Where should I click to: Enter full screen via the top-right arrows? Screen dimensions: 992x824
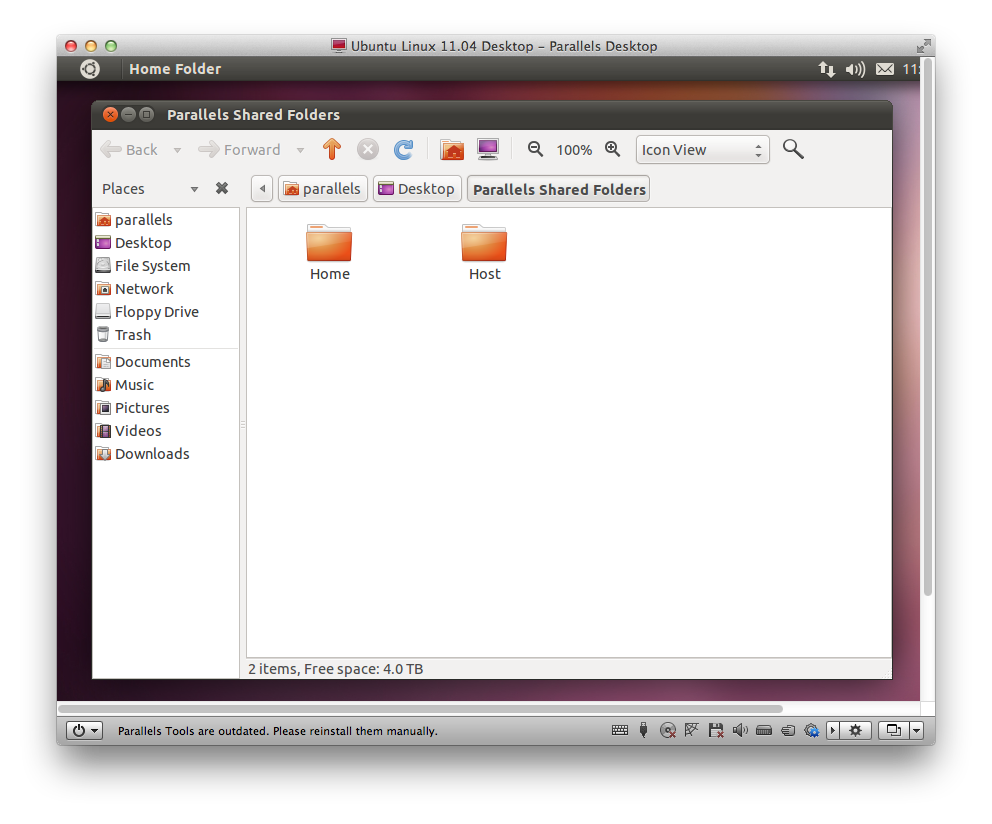tap(923, 46)
